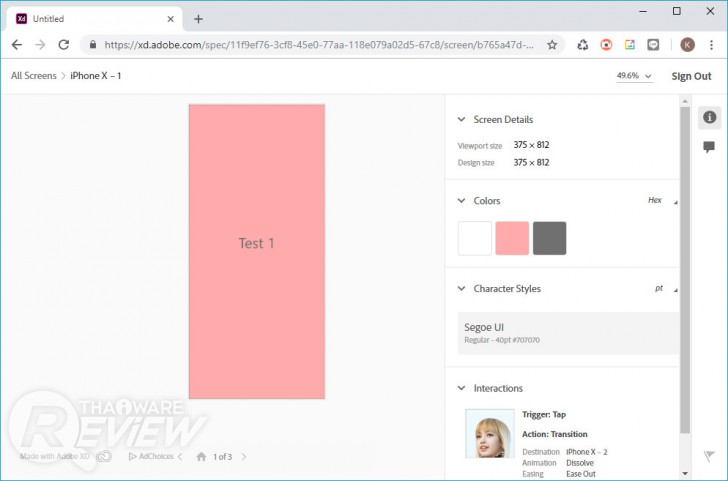This screenshot has height=481, width=728.
Task: Click the Viewport size value 375 × 812
Action: (531, 145)
